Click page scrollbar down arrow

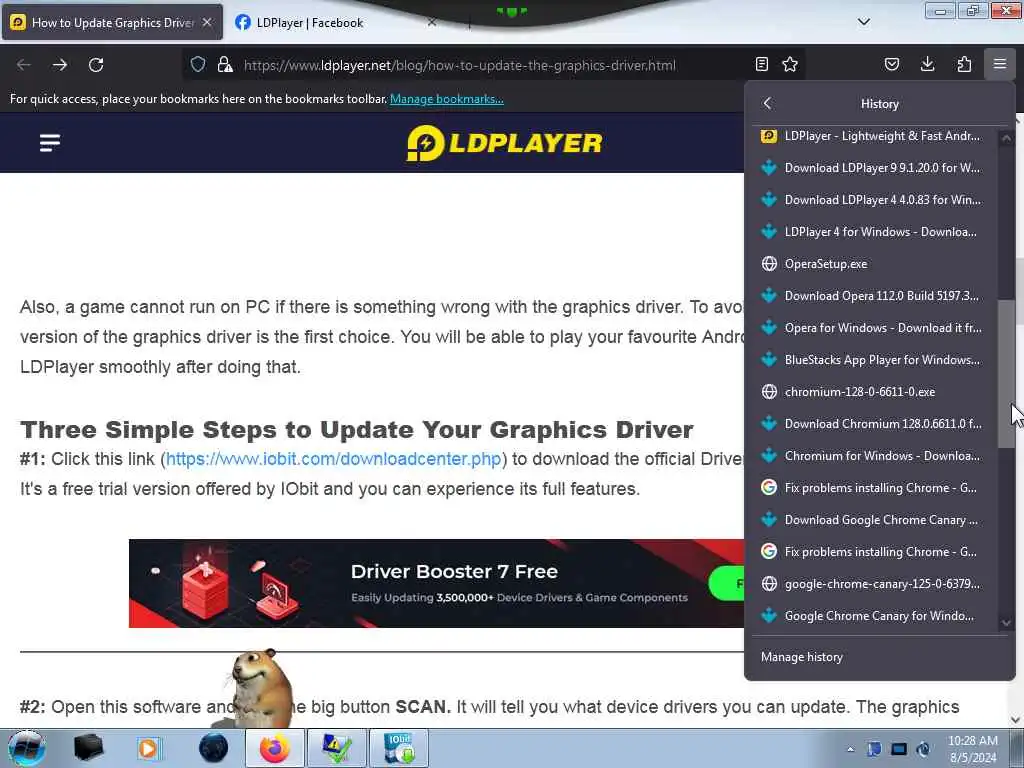[1016, 720]
